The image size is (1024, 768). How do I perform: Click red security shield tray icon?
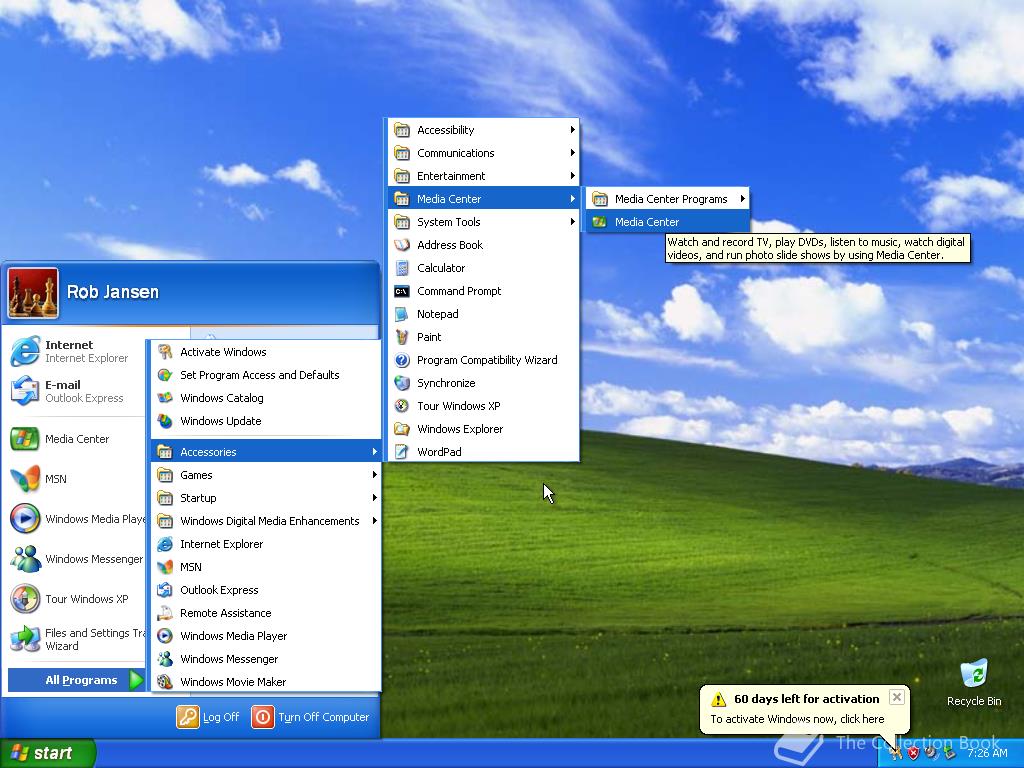coord(913,753)
